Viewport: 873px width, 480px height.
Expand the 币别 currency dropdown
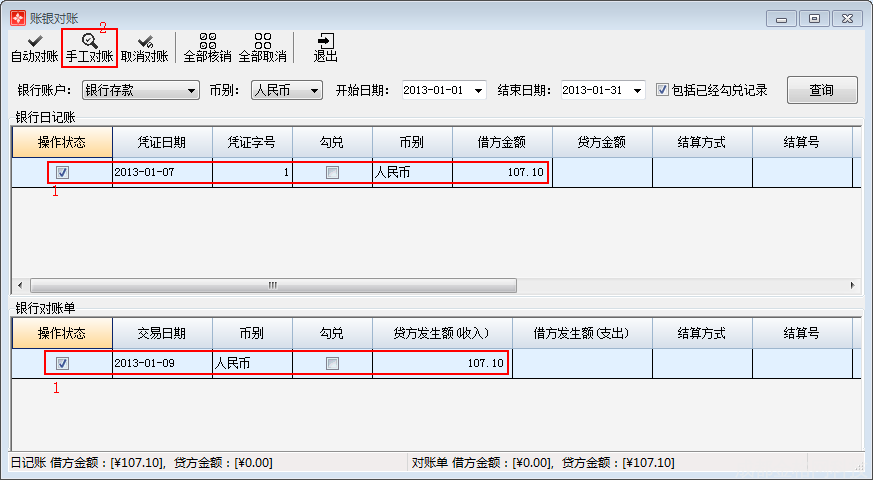(315, 91)
